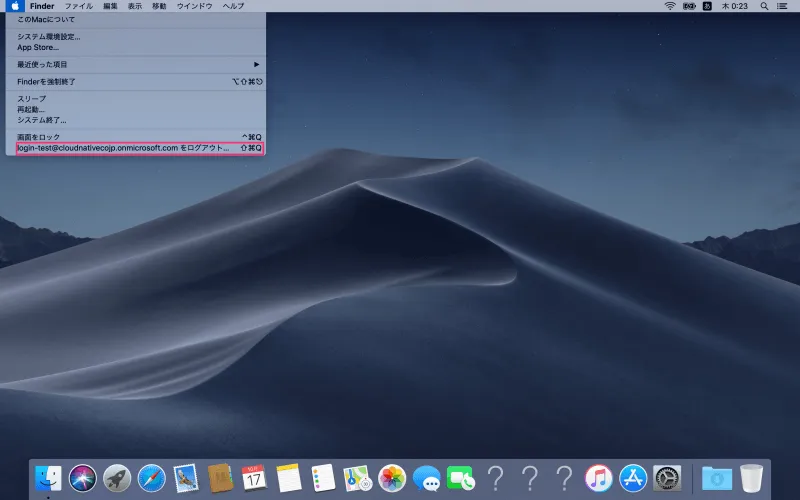The image size is (800, 500).
Task: Open Spotlight search magnifier
Action: click(x=759, y=6)
